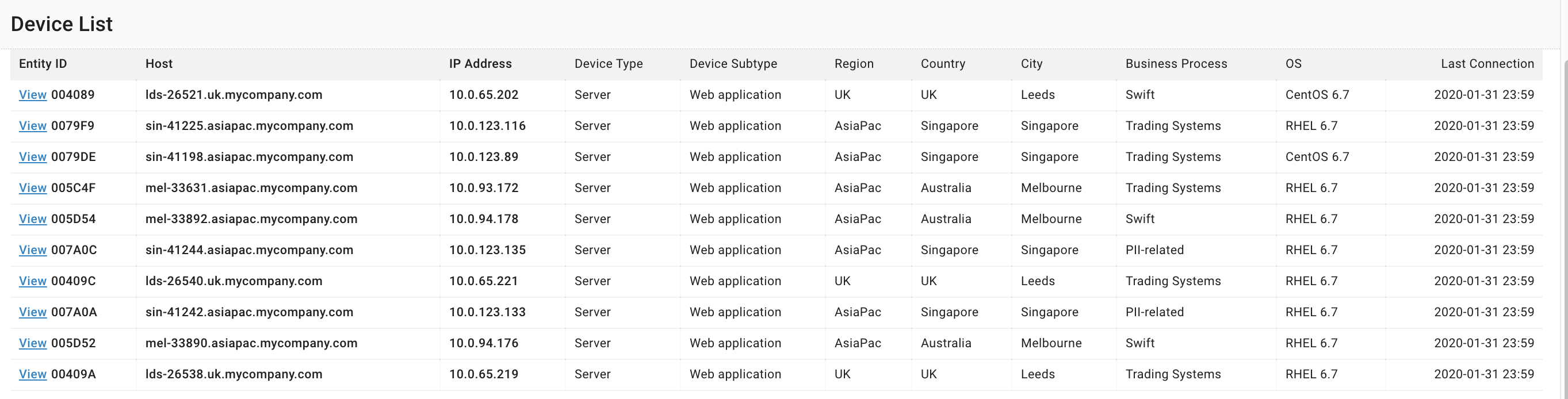Open View link for entity 007A0C
1568x399 pixels.
tap(32, 250)
